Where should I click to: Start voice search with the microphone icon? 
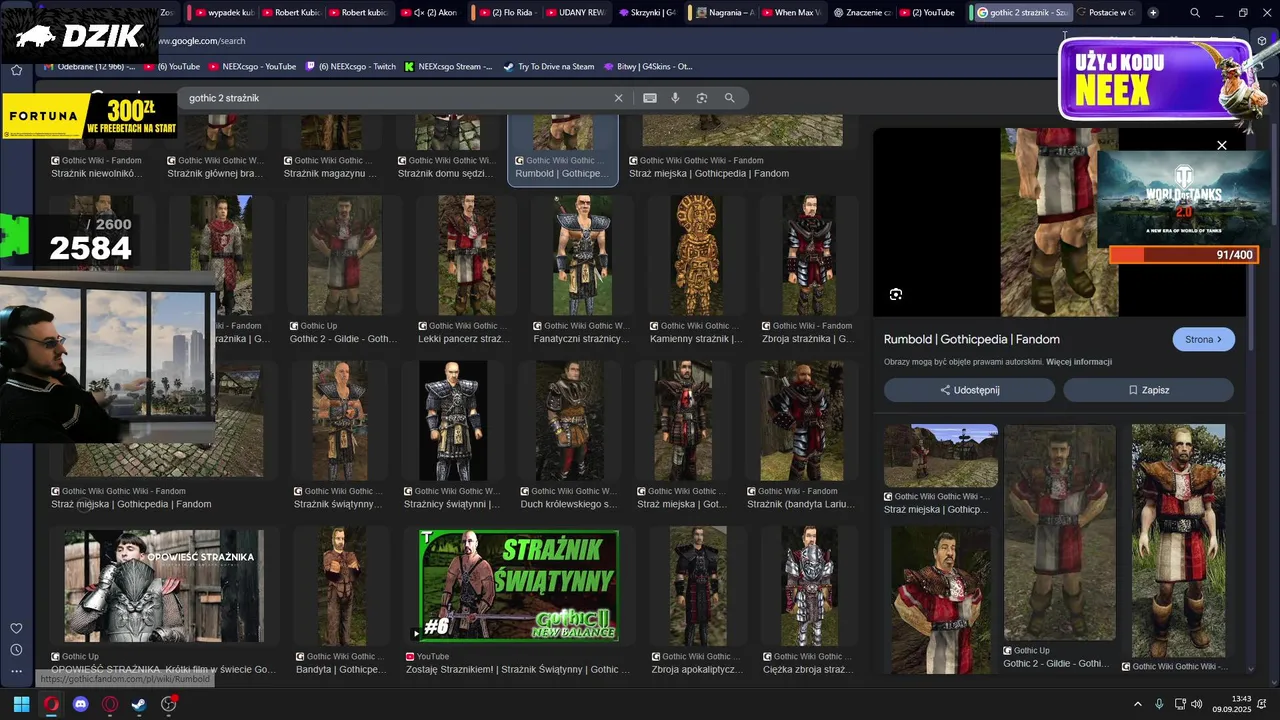675,98
